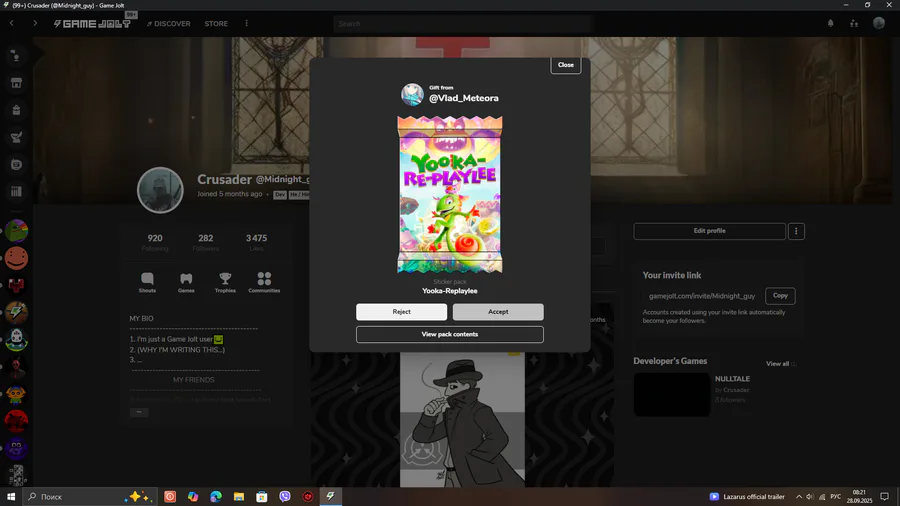Open profile options dots beside Edit profile
900x506 pixels.
pyautogui.click(x=796, y=231)
